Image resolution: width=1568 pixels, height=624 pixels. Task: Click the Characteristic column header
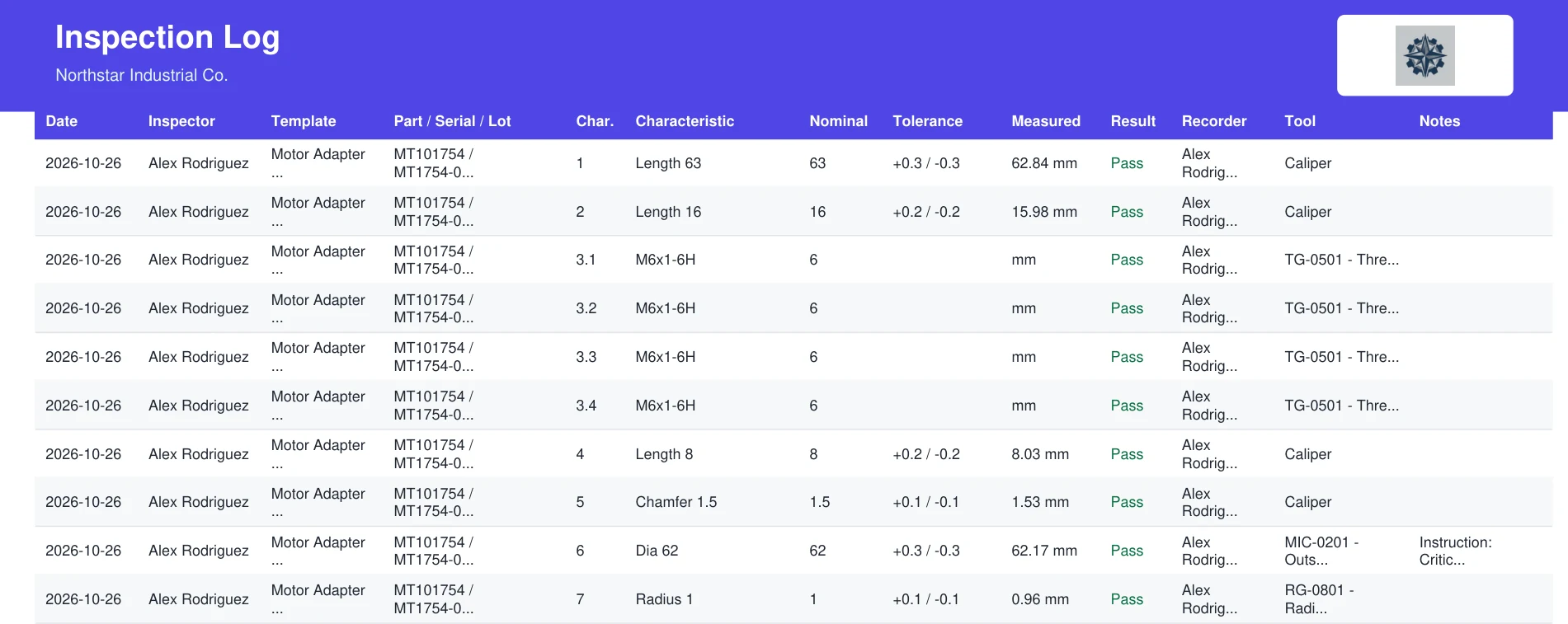685,121
